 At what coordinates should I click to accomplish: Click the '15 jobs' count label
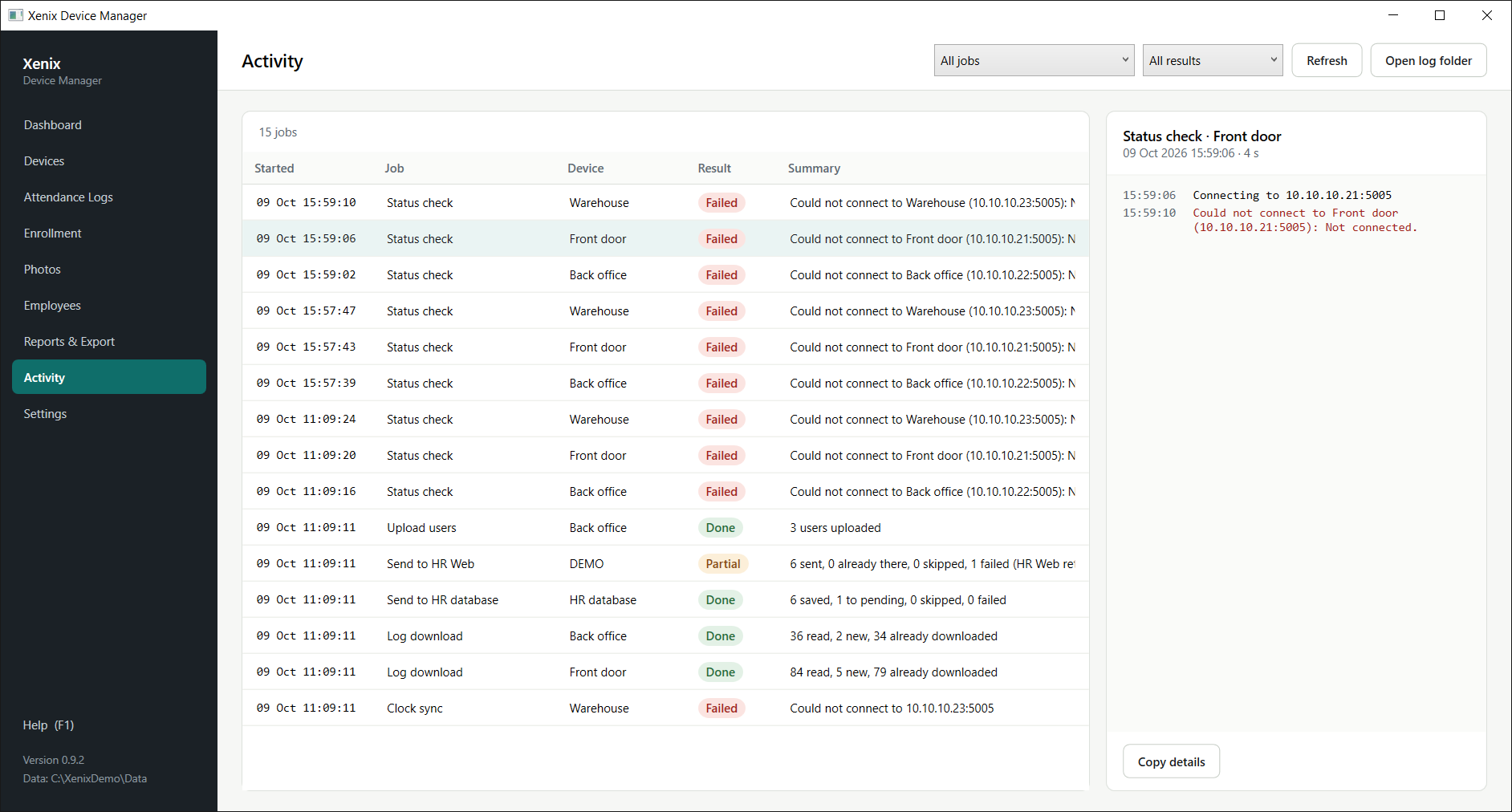tap(278, 132)
